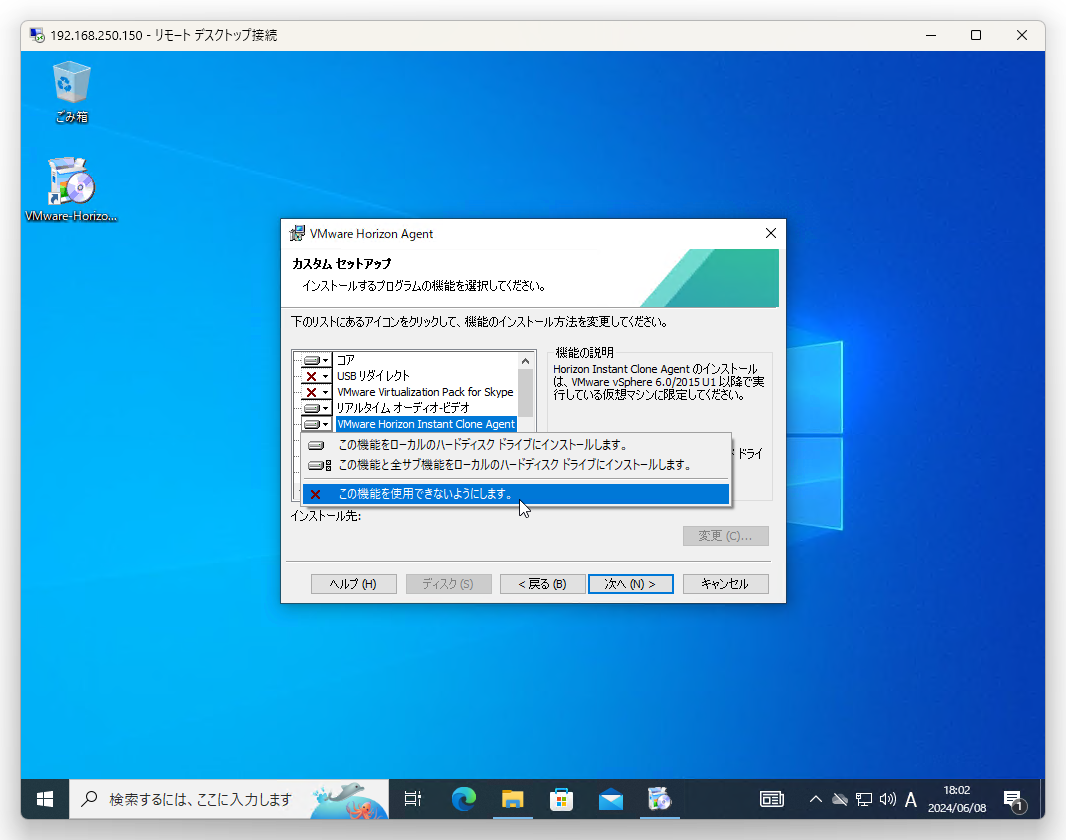1066x840 pixels.
Task: Click the ヘルプ (H) button
Action: click(x=354, y=584)
